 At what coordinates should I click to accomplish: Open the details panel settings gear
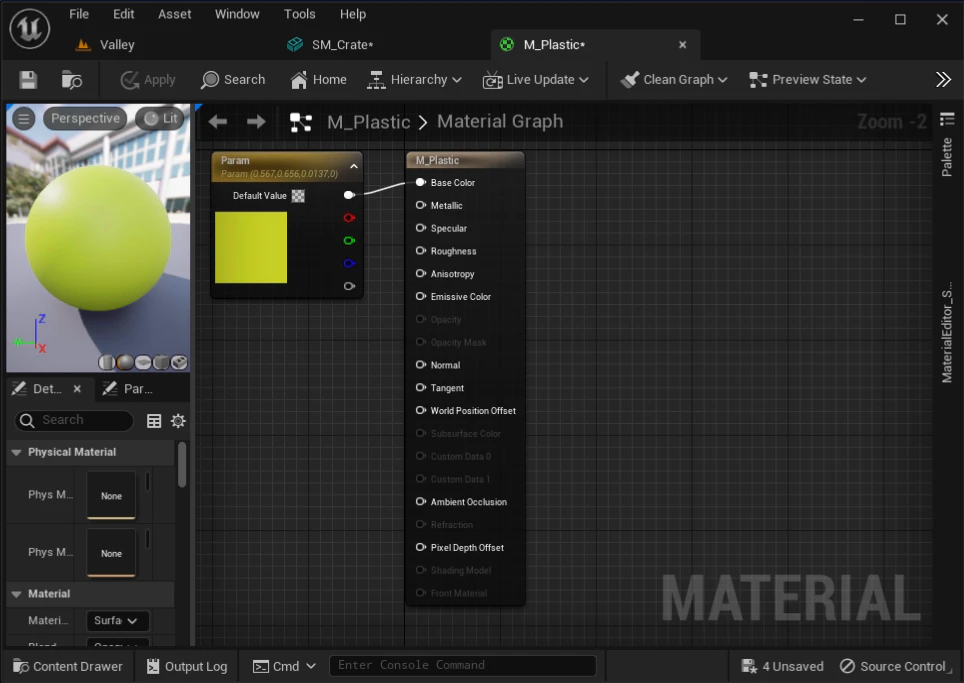coord(178,420)
